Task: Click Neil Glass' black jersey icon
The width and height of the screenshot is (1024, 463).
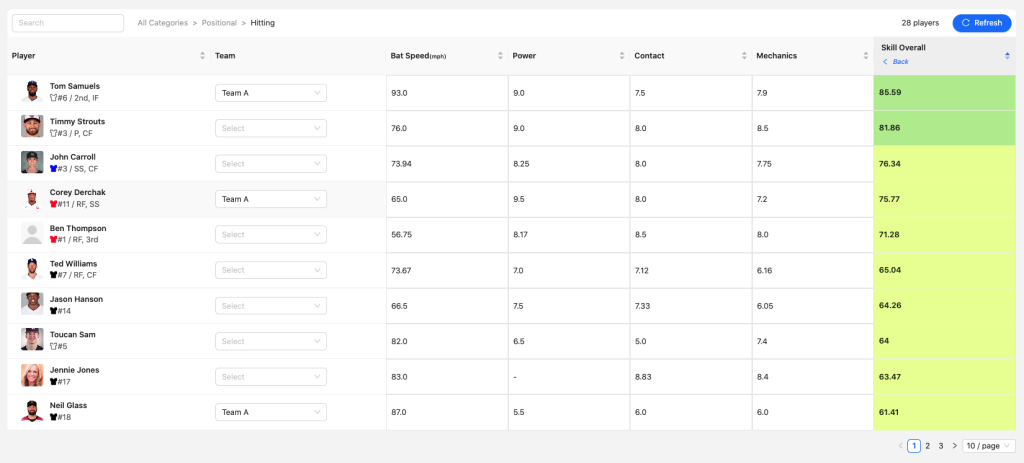Action: 54,417
